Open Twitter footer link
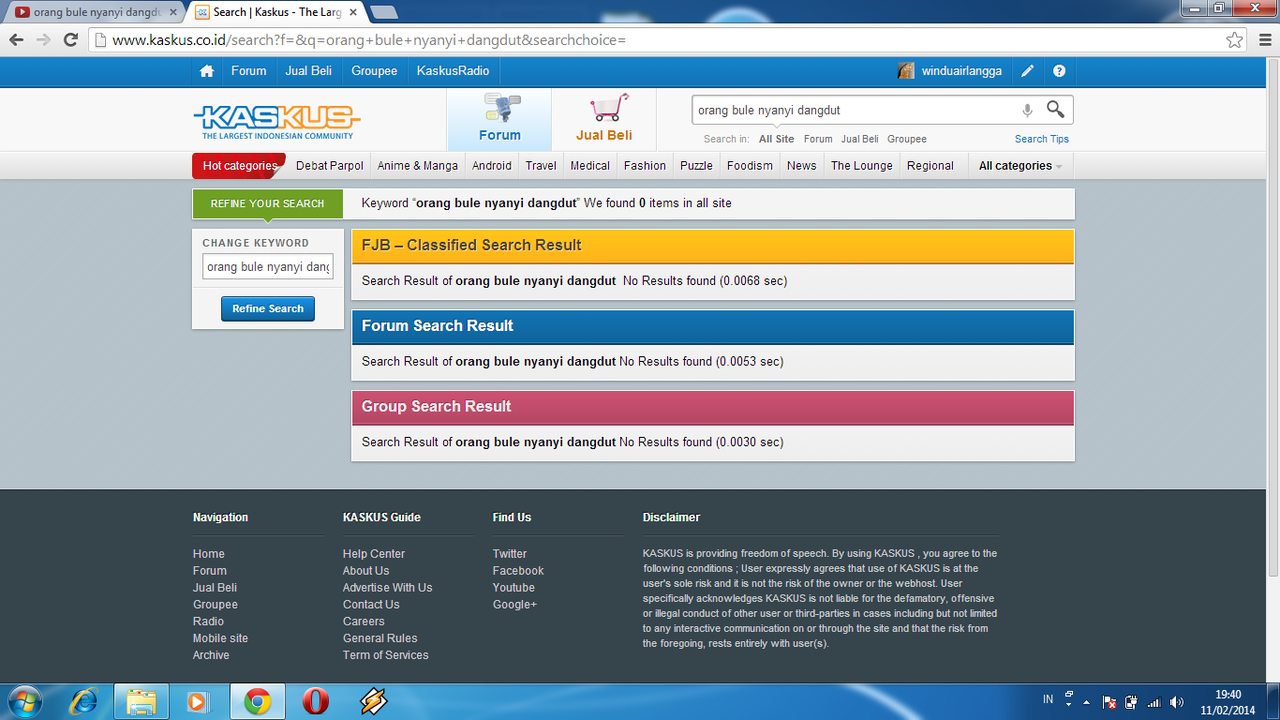Viewport: 1280px width, 720px height. click(509, 554)
